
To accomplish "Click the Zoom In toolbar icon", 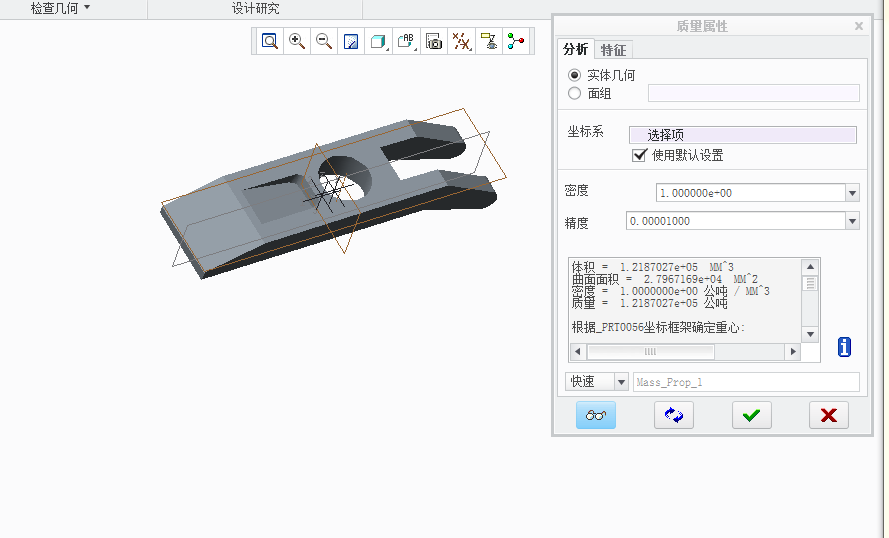I will pos(297,41).
